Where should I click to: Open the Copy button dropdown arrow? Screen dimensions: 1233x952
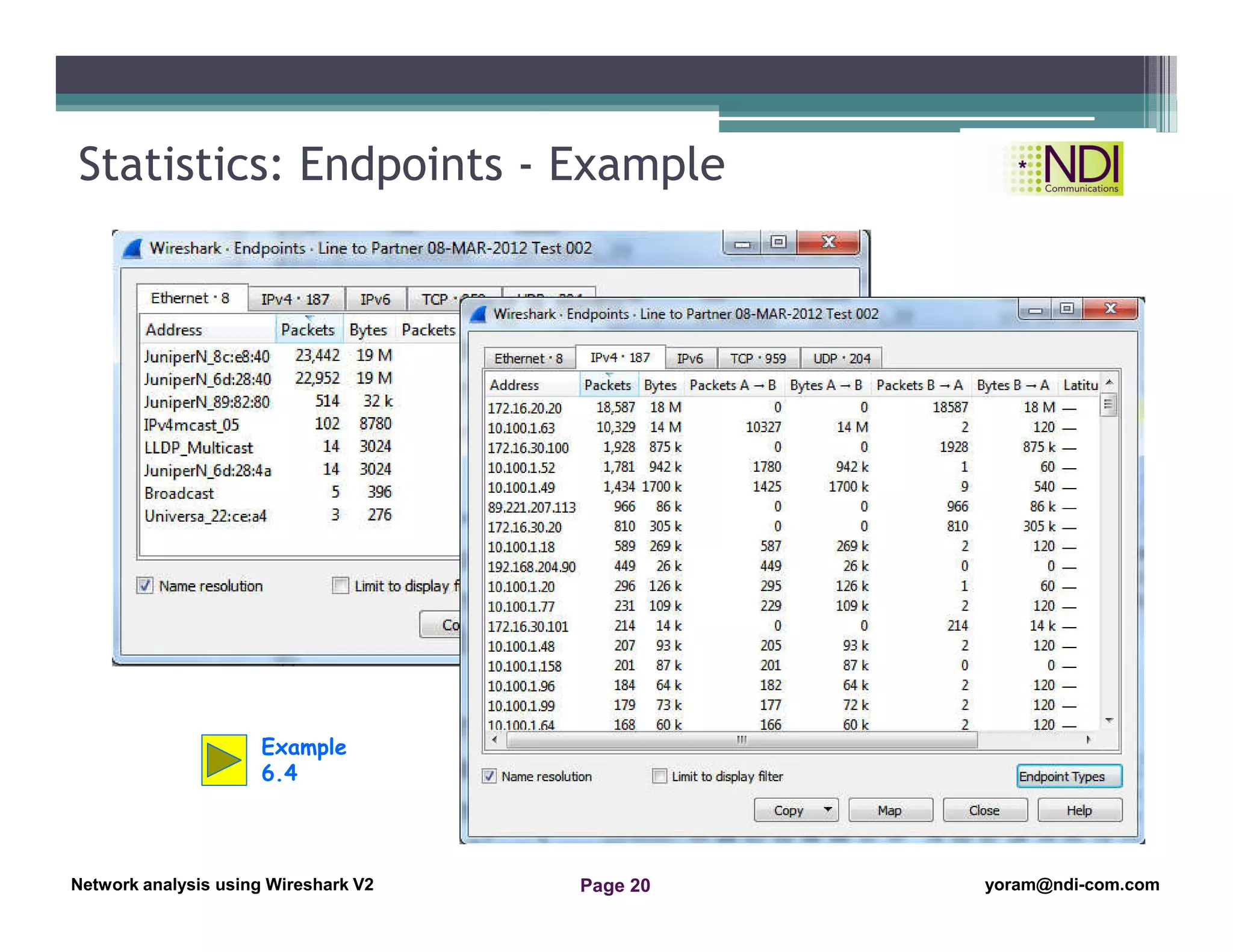coord(828,810)
